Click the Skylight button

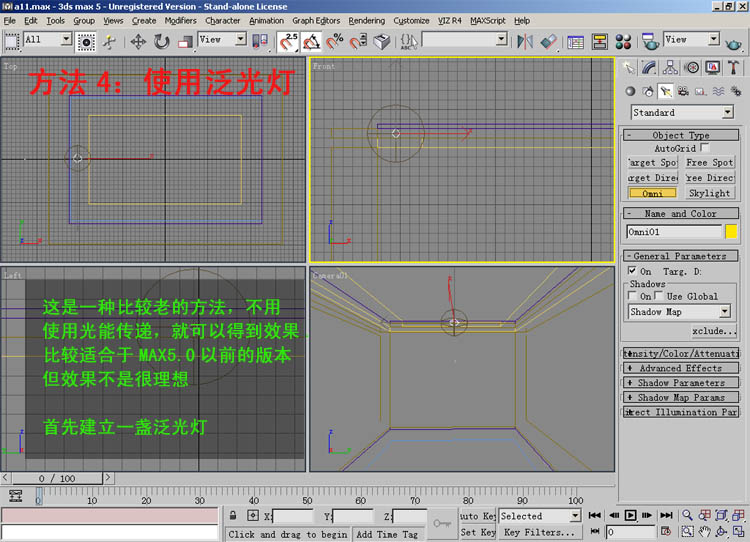[x=709, y=193]
